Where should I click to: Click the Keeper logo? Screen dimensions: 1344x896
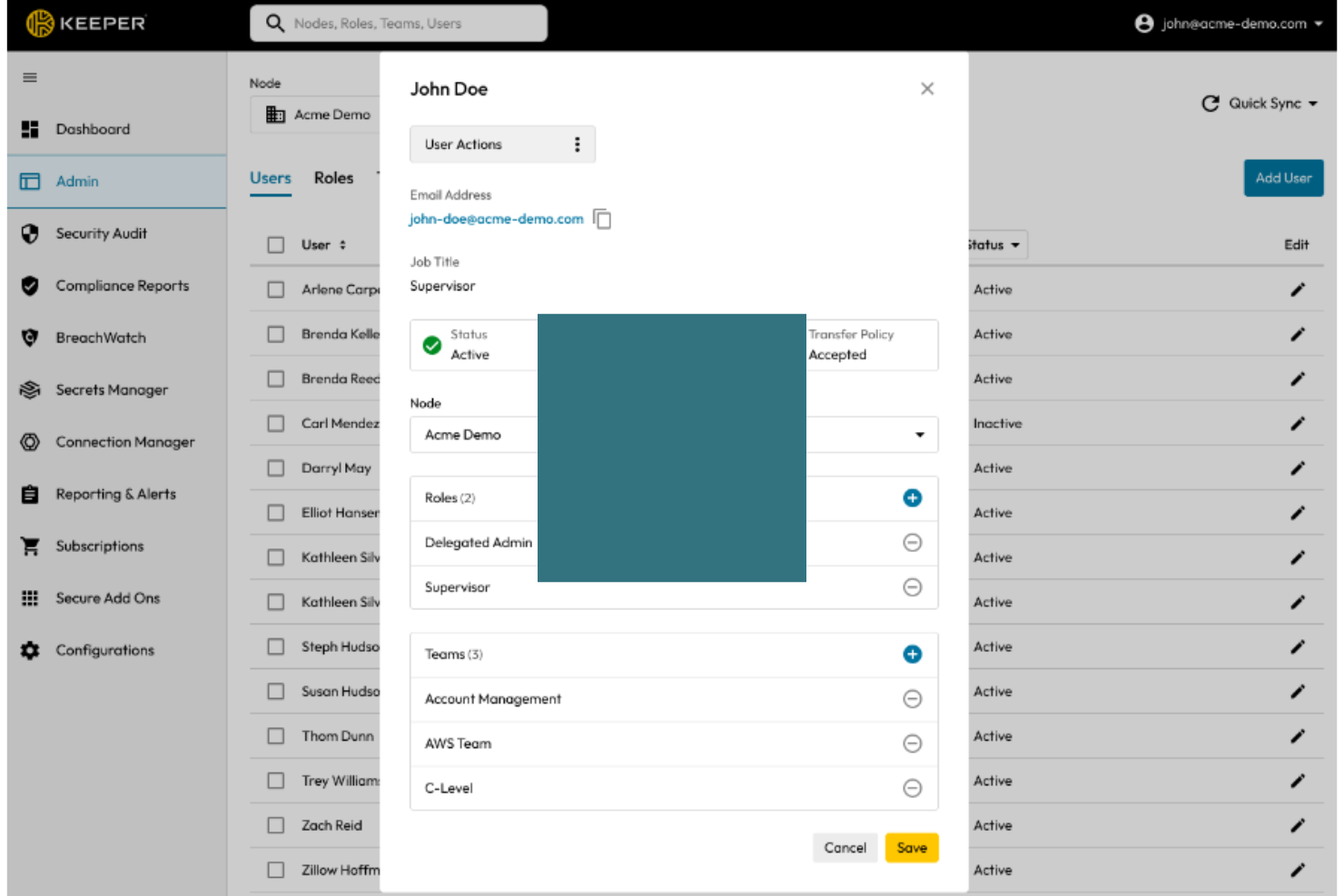[85, 24]
